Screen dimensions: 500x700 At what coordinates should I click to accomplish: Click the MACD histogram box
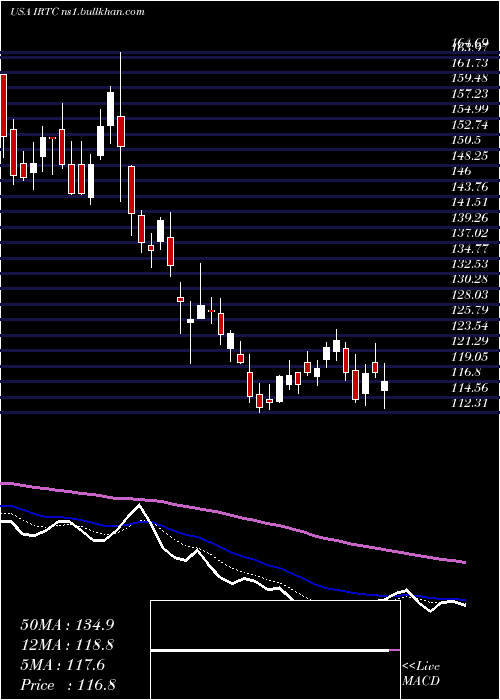point(275,650)
